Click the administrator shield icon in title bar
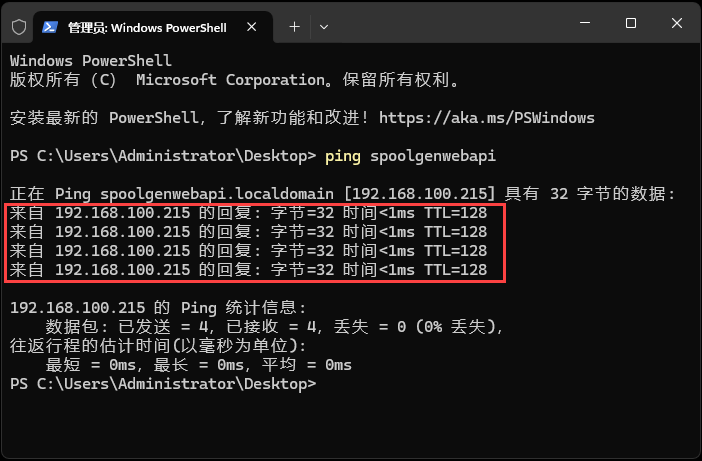This screenshot has width=702, height=461. tap(18, 25)
